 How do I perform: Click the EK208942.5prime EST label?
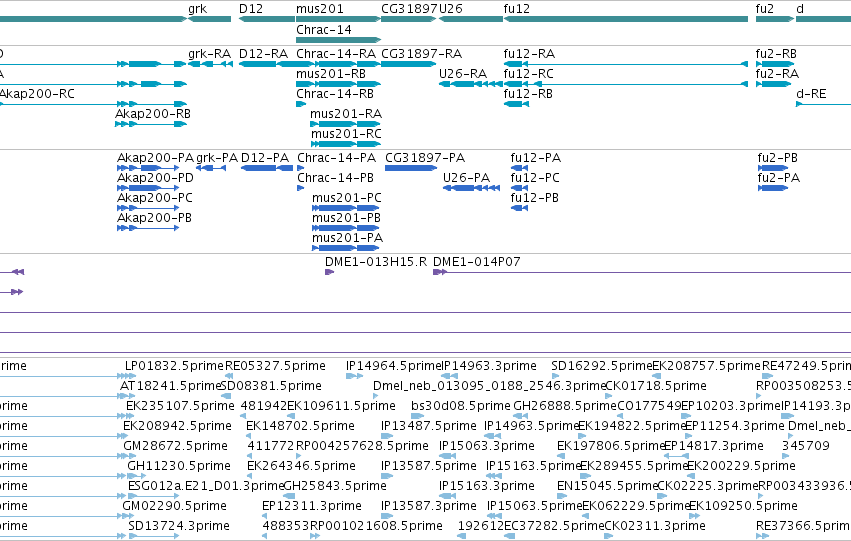click(x=177, y=427)
